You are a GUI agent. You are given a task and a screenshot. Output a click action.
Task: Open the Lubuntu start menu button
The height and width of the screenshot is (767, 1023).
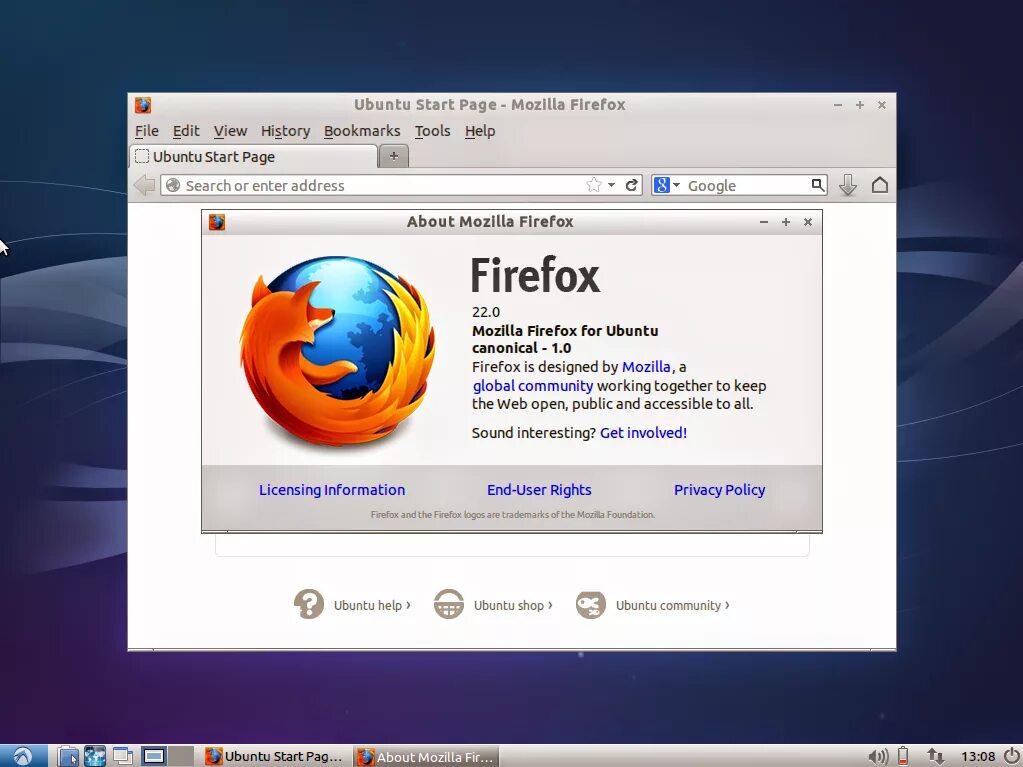click(23, 756)
